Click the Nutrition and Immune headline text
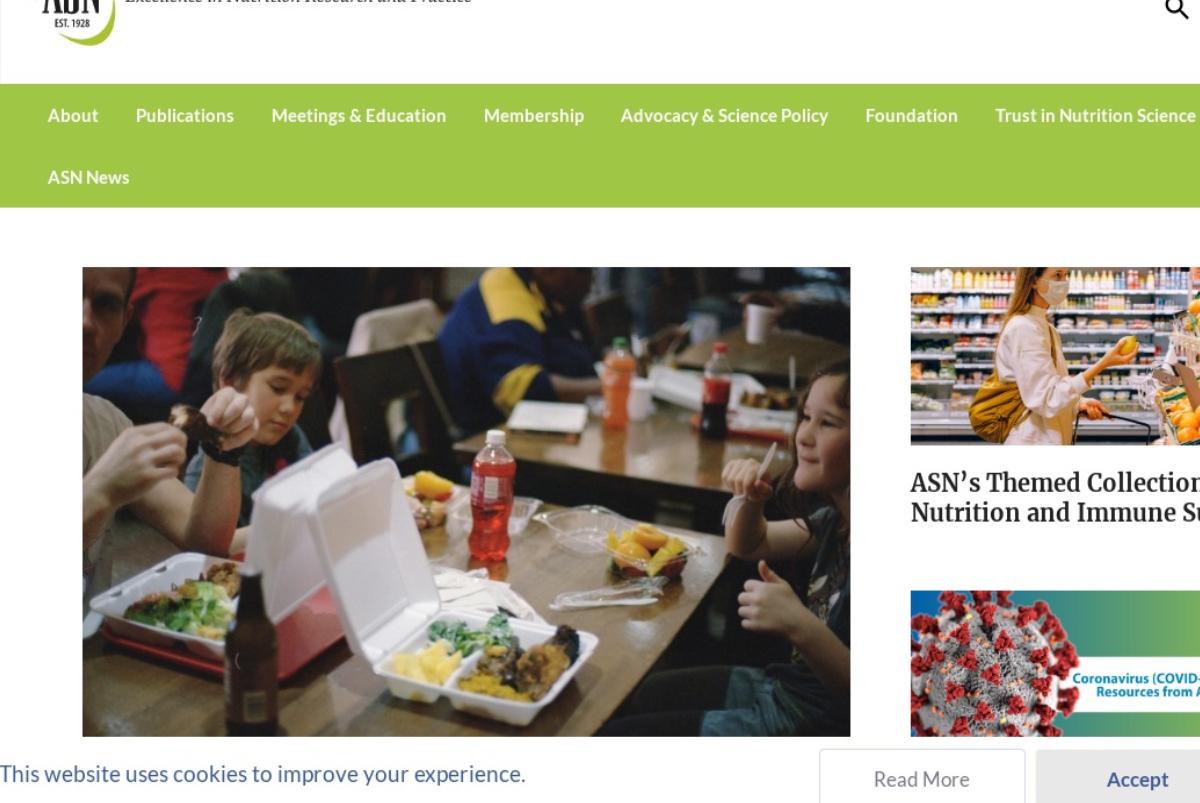 coord(1055,513)
